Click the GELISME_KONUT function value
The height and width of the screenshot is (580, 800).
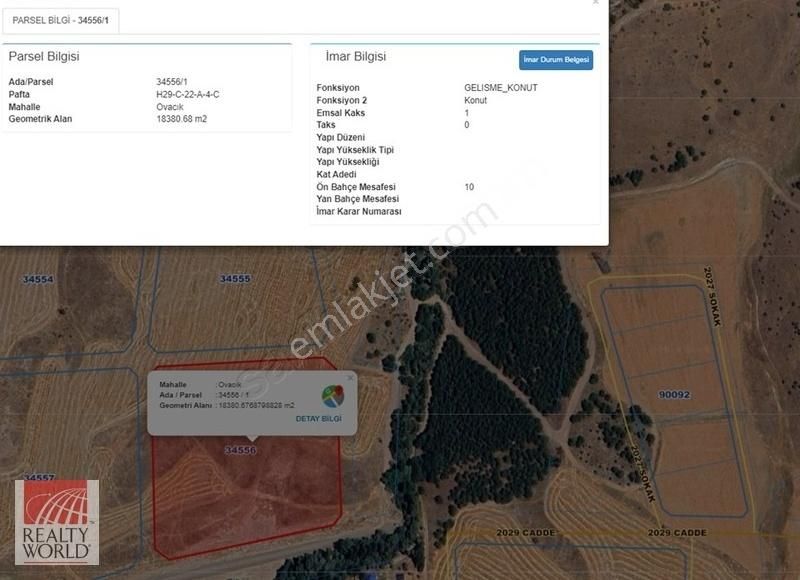501,88
